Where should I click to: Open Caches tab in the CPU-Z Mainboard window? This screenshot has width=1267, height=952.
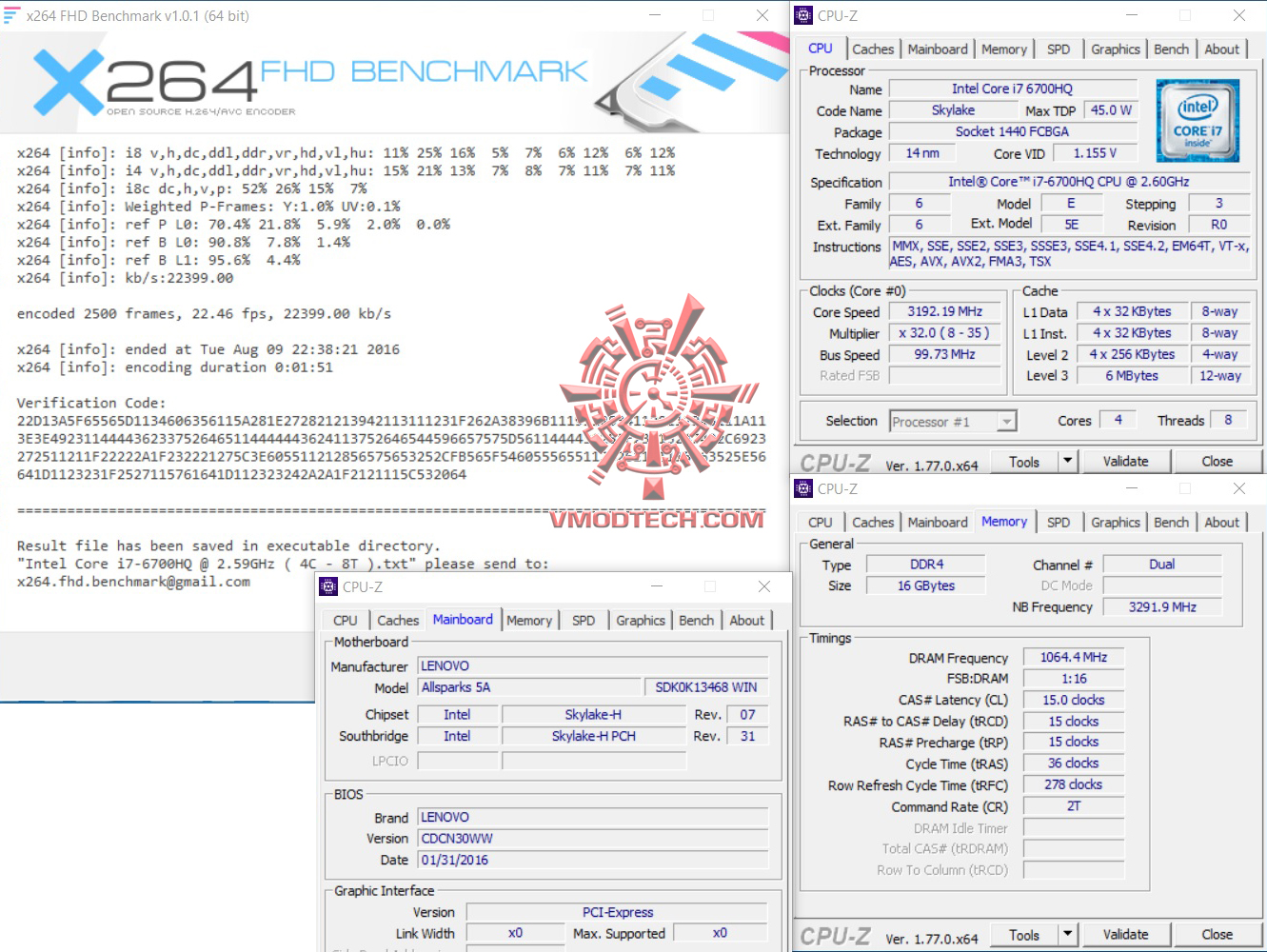click(x=398, y=621)
